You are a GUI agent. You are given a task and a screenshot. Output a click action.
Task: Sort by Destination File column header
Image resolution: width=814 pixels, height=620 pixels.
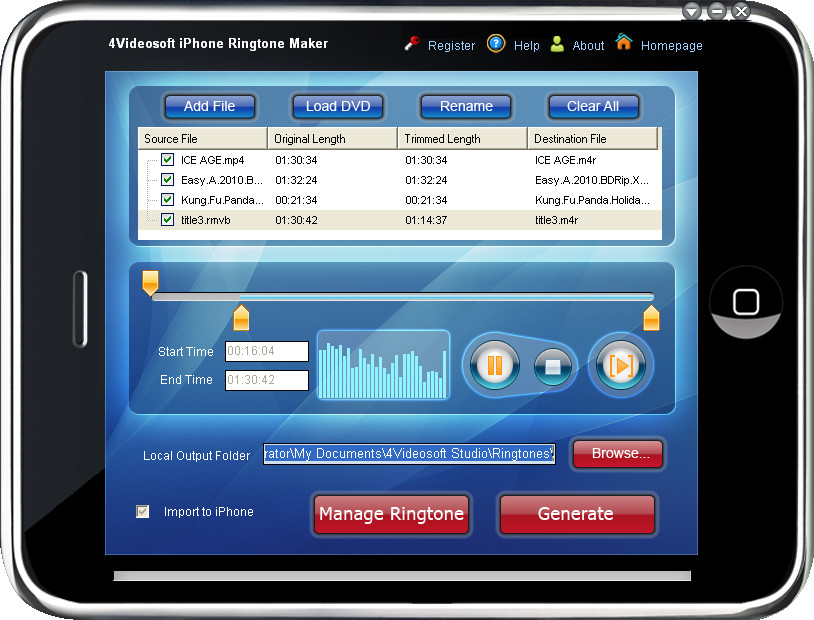click(x=593, y=139)
